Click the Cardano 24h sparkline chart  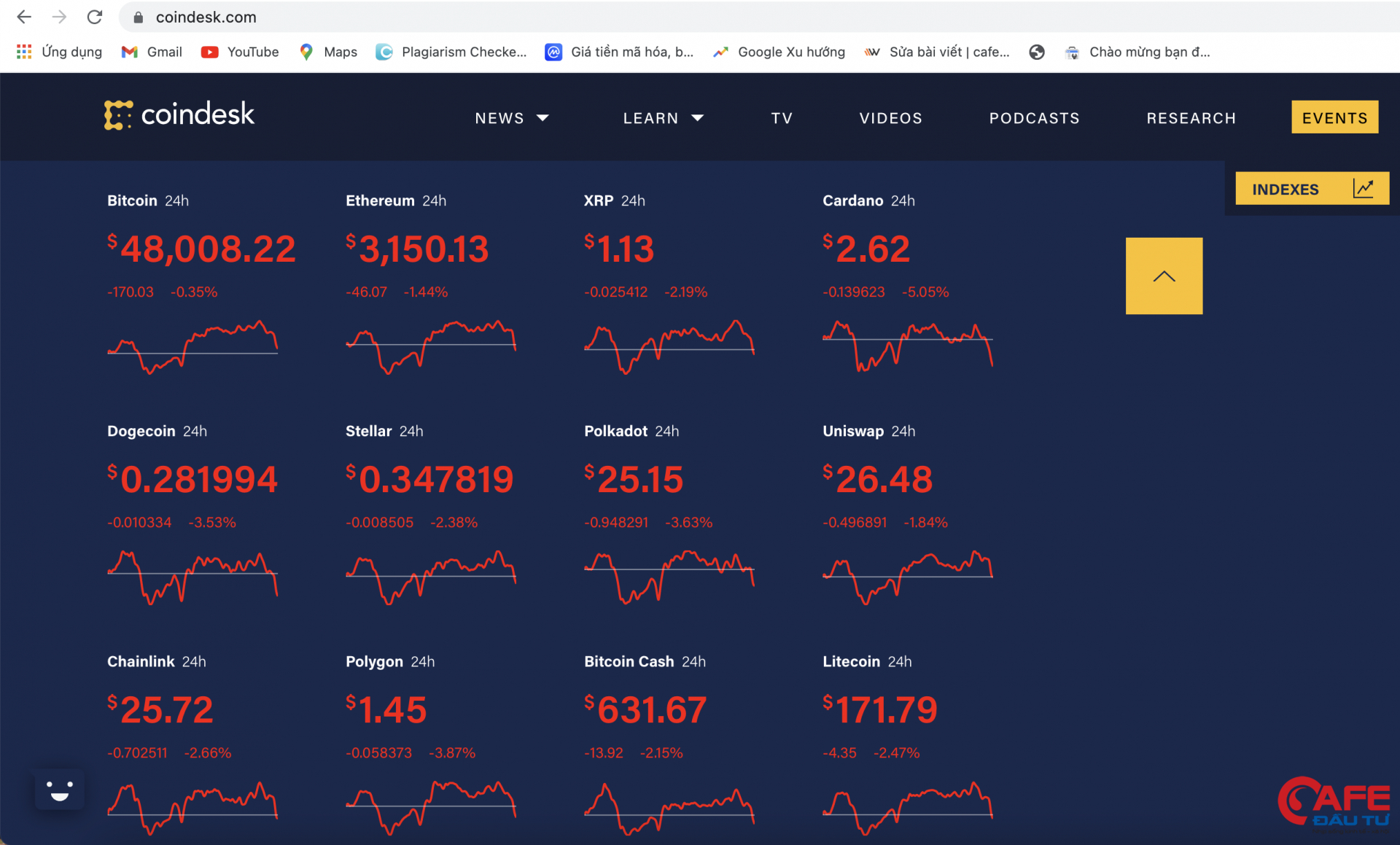[x=908, y=347]
